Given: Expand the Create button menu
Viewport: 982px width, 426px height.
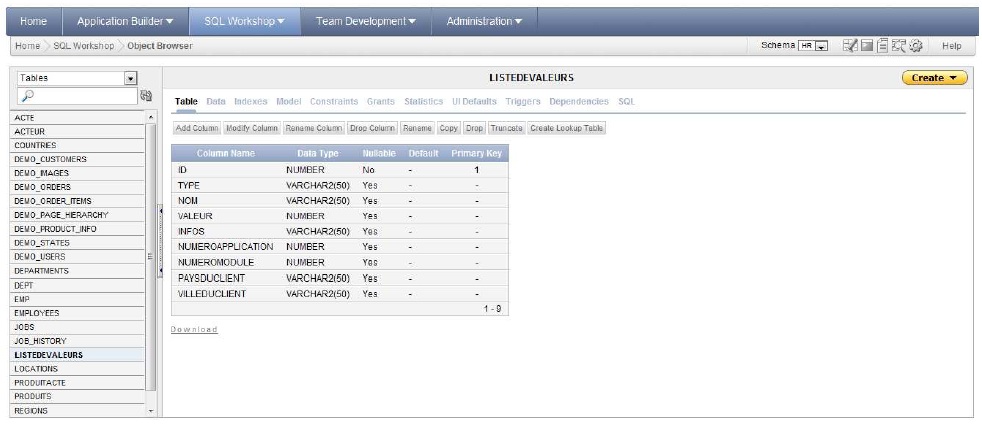Looking at the screenshot, I should click(934, 78).
